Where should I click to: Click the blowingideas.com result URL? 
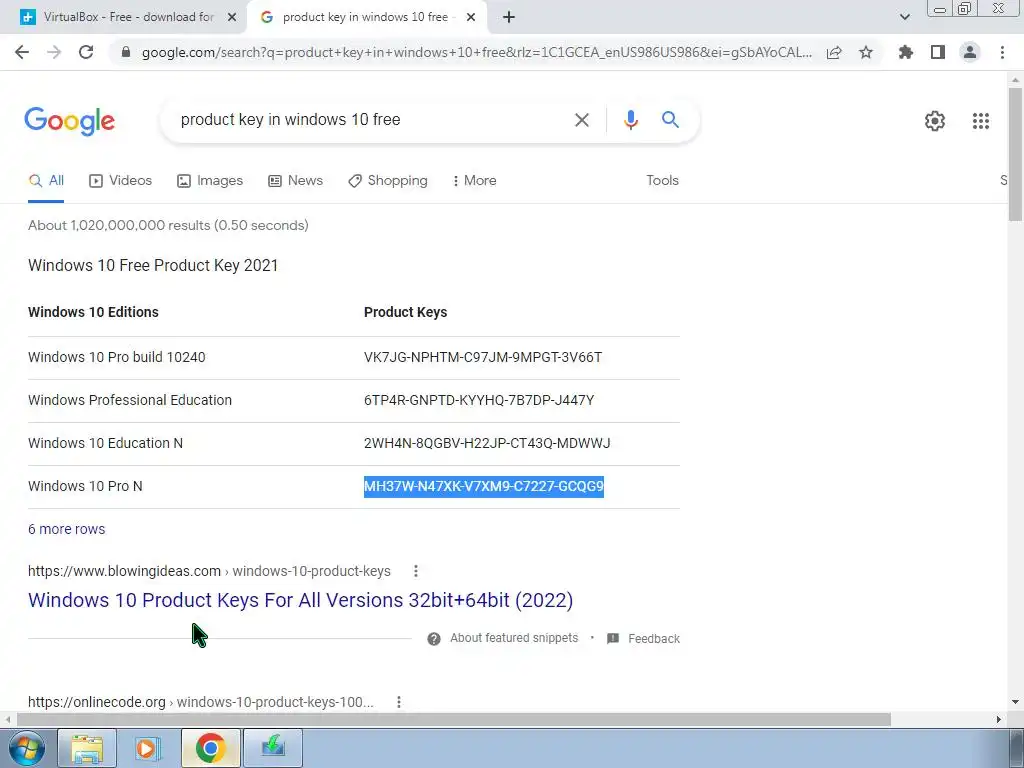point(209,571)
